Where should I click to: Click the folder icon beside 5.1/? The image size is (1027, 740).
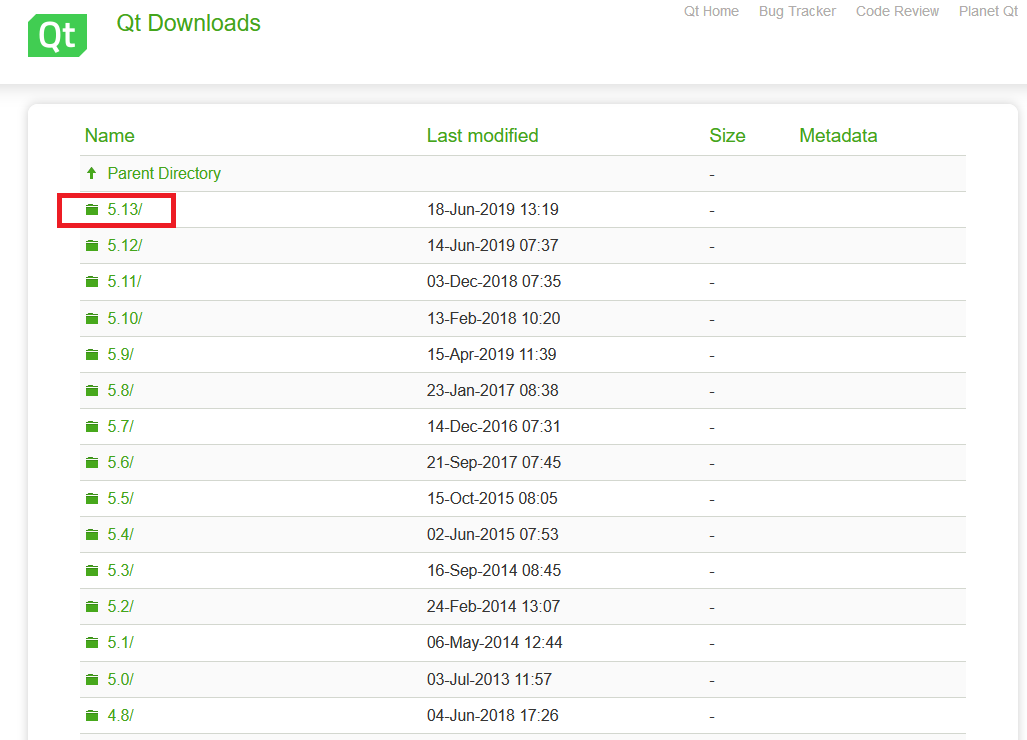tap(92, 642)
